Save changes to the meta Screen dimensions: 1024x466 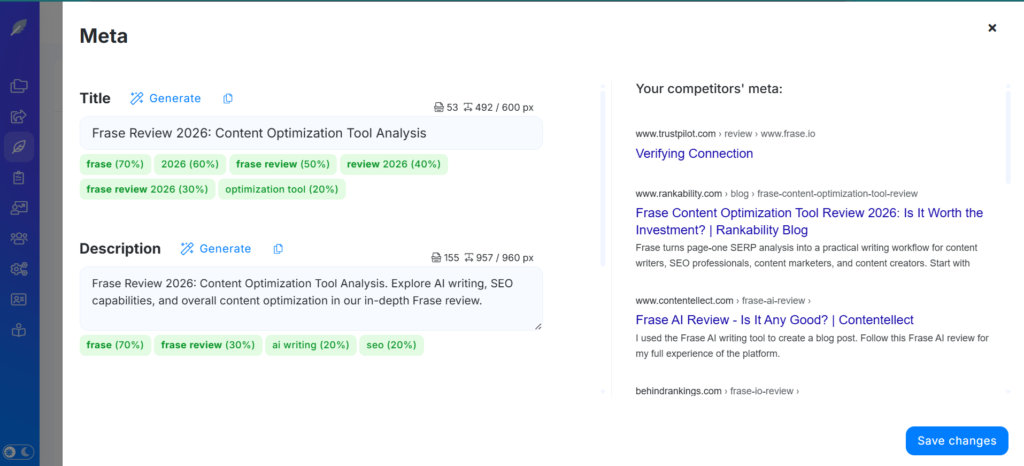(957, 441)
